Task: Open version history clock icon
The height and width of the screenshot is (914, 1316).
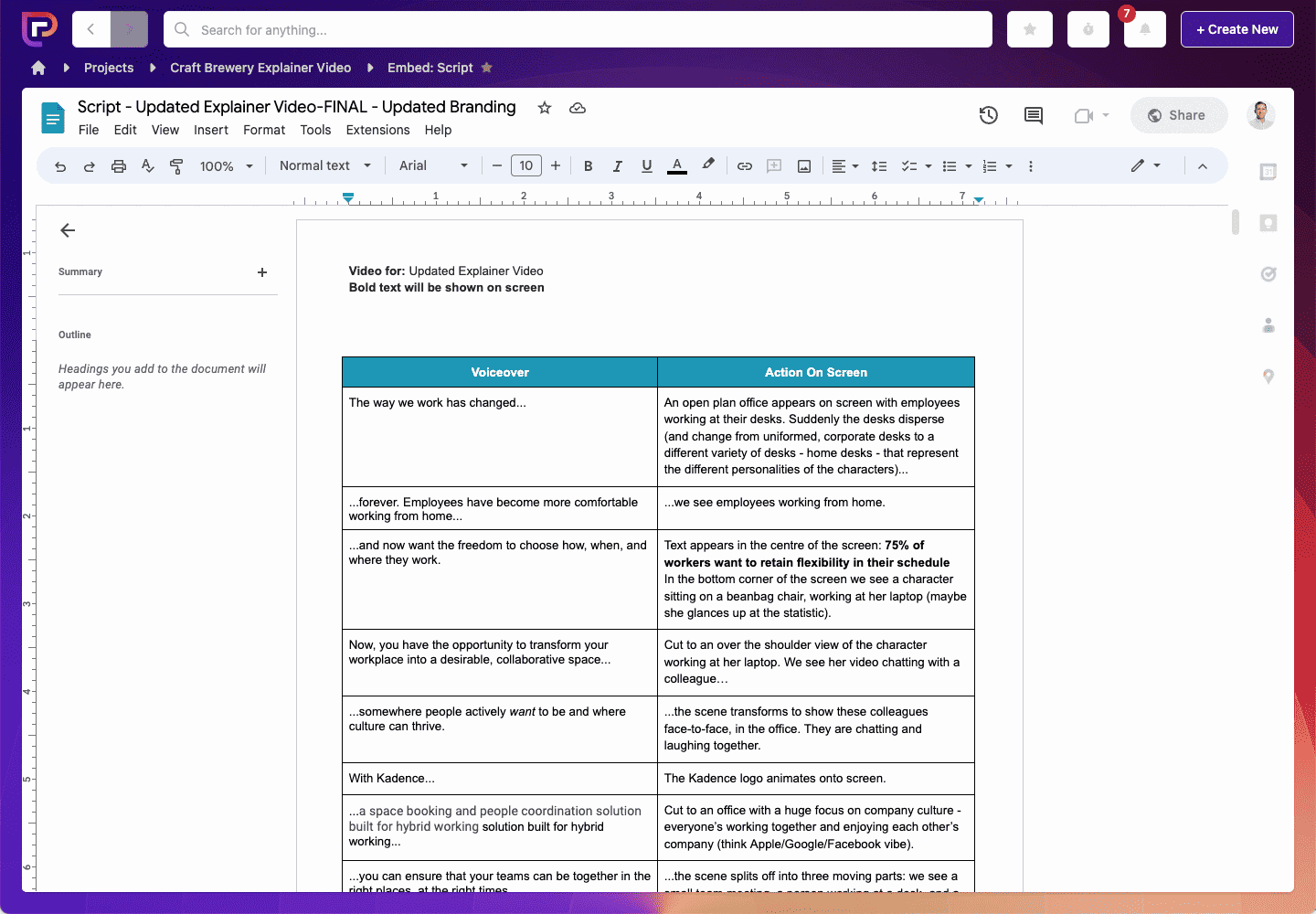Action: [x=988, y=115]
